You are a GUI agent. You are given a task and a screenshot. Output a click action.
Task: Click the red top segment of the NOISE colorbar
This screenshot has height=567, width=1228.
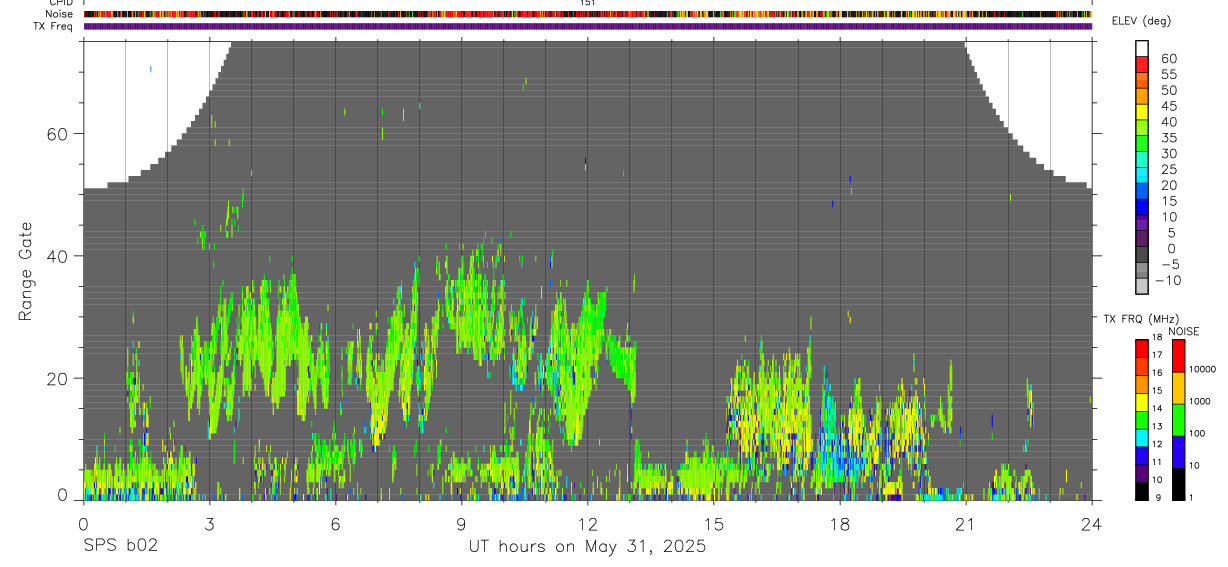[1178, 355]
